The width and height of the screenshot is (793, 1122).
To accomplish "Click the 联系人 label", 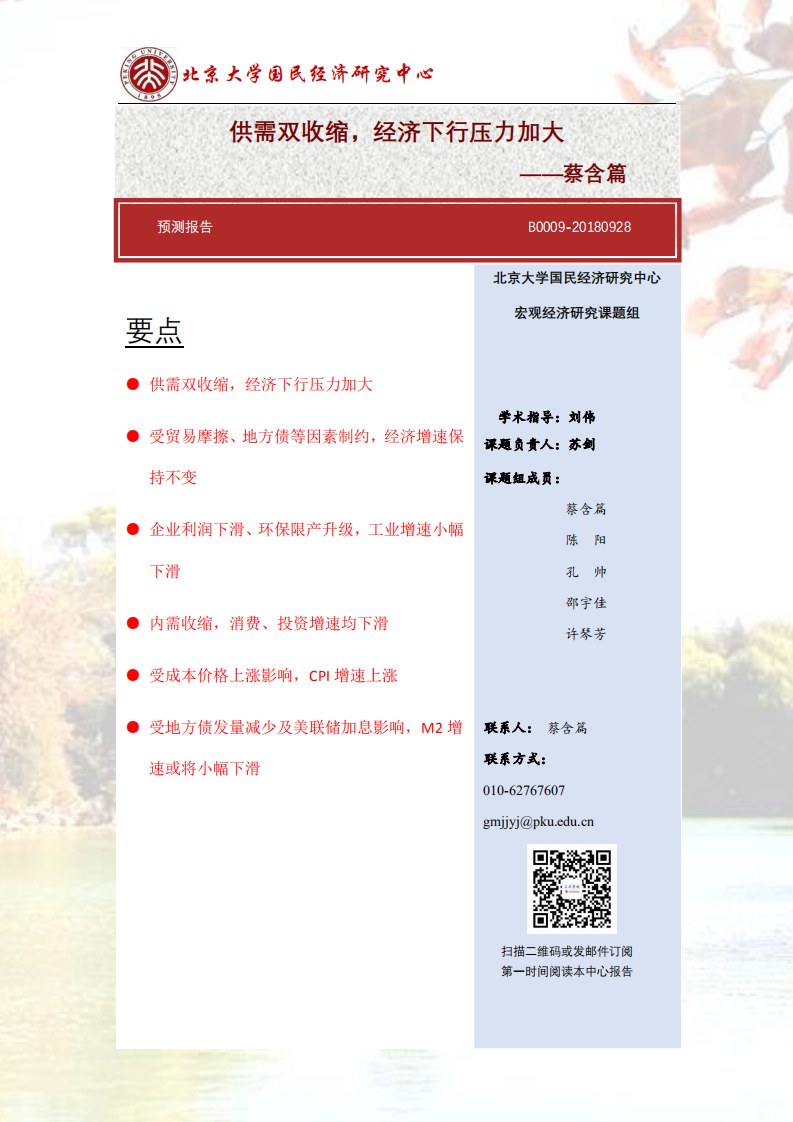I will [x=509, y=728].
